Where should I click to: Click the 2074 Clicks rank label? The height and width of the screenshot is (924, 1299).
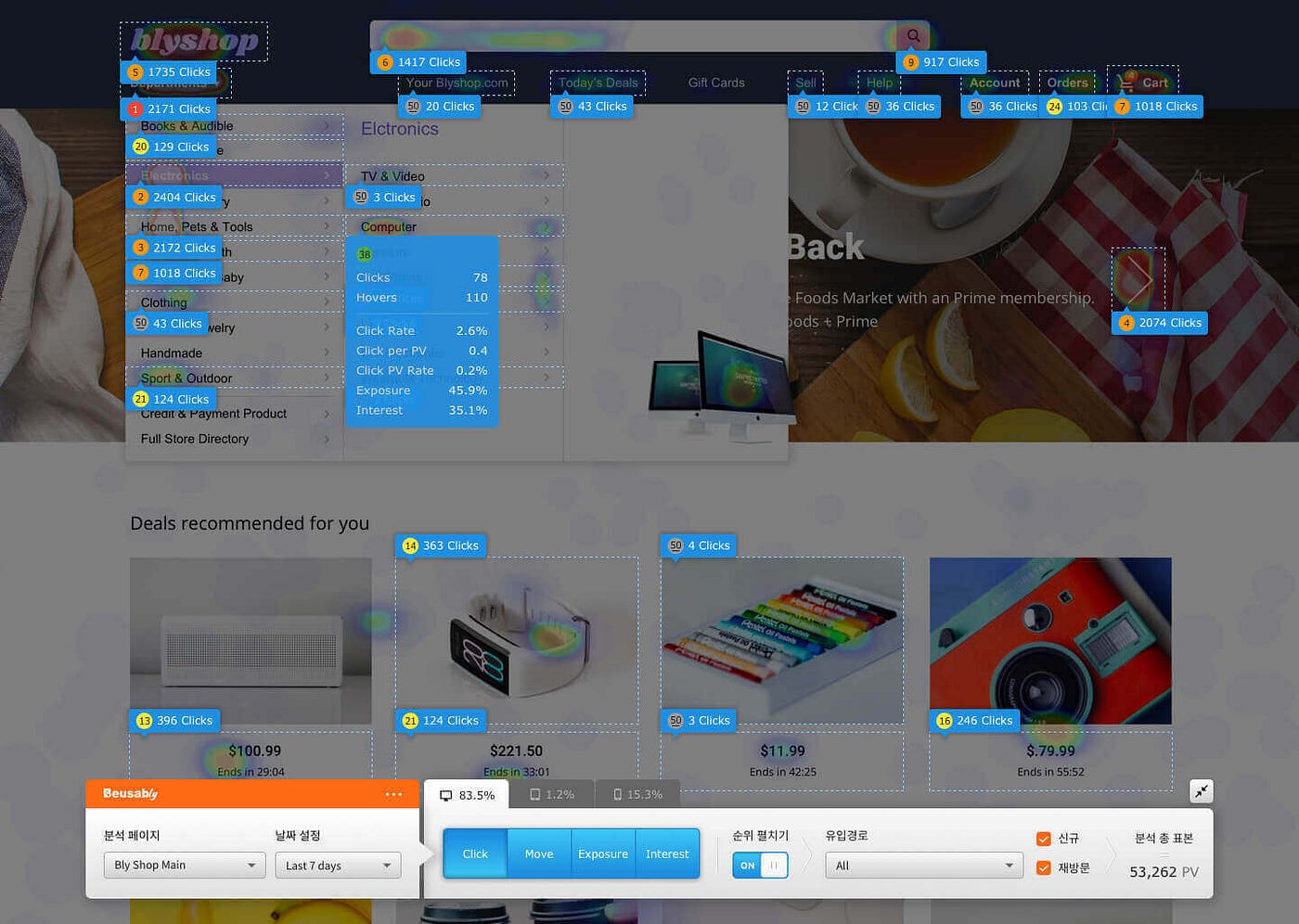click(1160, 323)
